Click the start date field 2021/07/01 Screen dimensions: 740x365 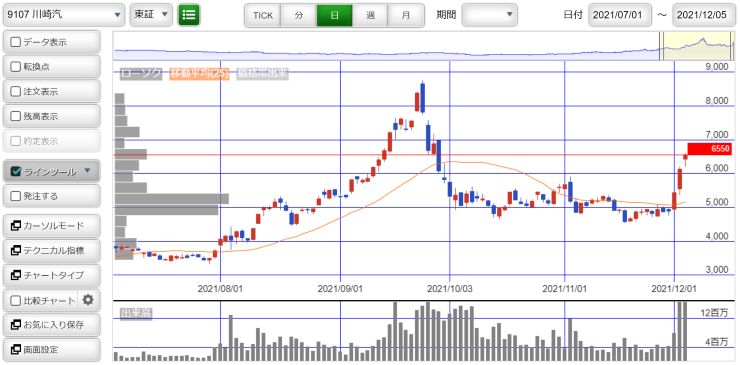[x=620, y=15]
